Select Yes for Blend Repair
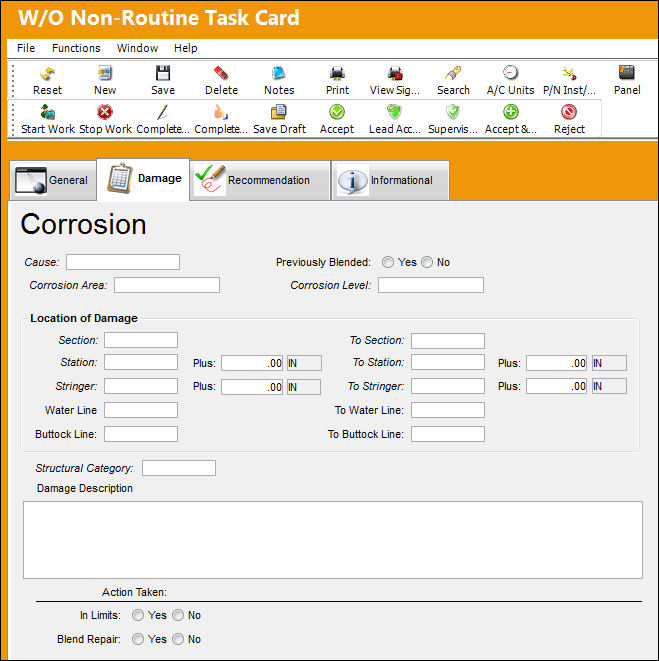This screenshot has height=661, width=659. 137,639
